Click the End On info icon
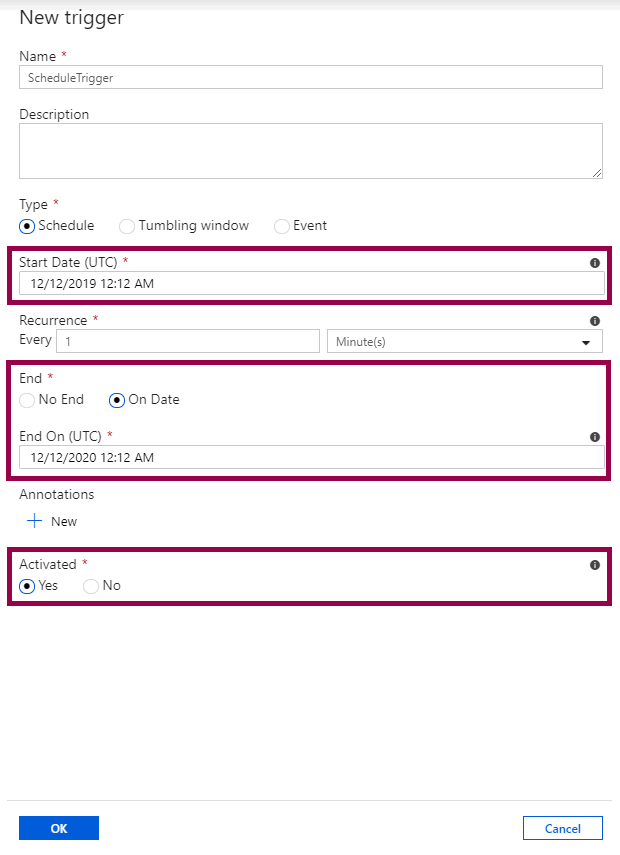 coord(594,436)
